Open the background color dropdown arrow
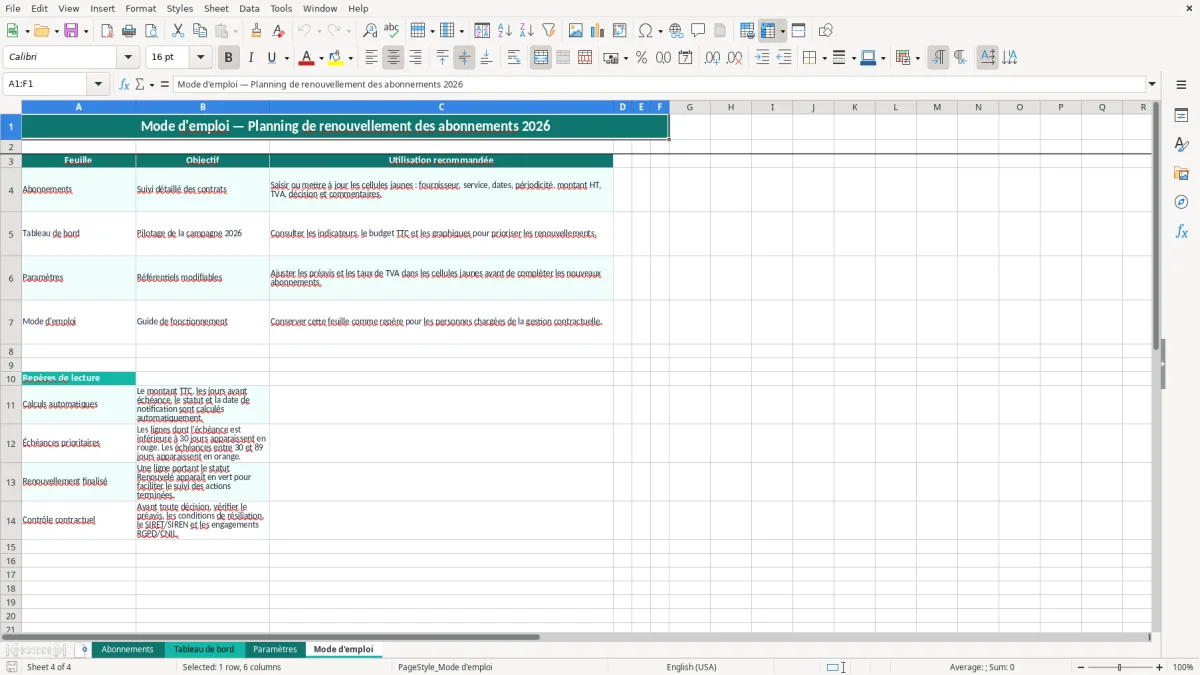Screen dimensions: 1200x675 [x=350, y=58]
